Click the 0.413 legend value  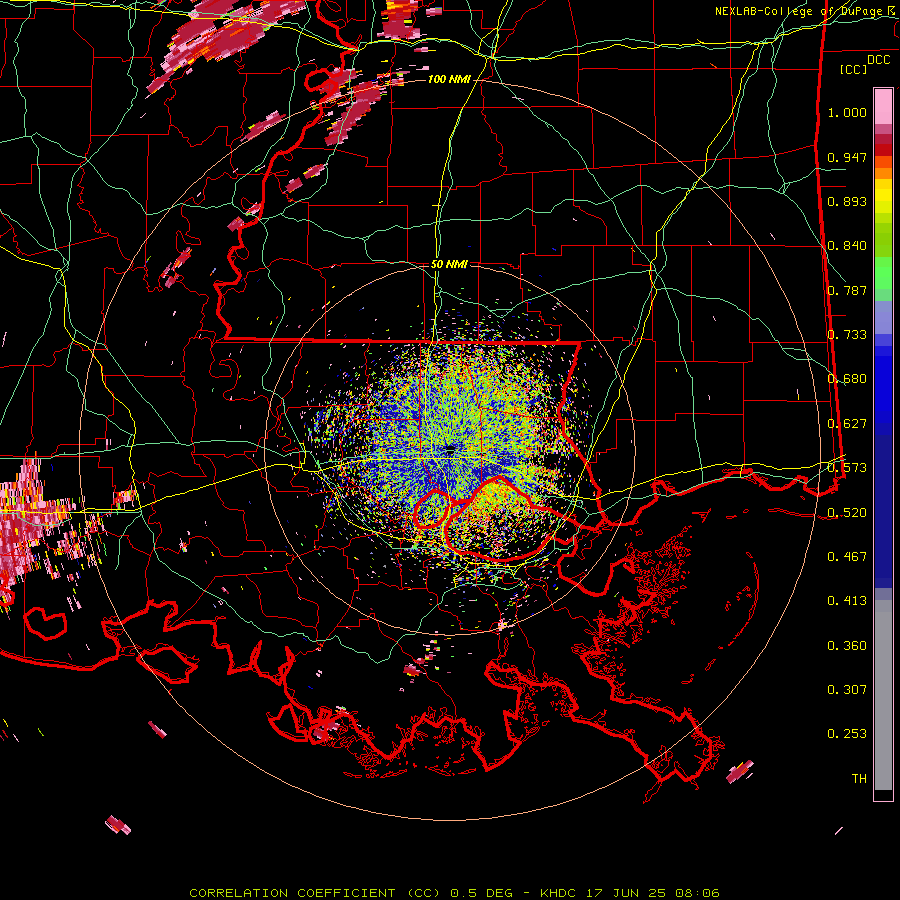(x=847, y=600)
